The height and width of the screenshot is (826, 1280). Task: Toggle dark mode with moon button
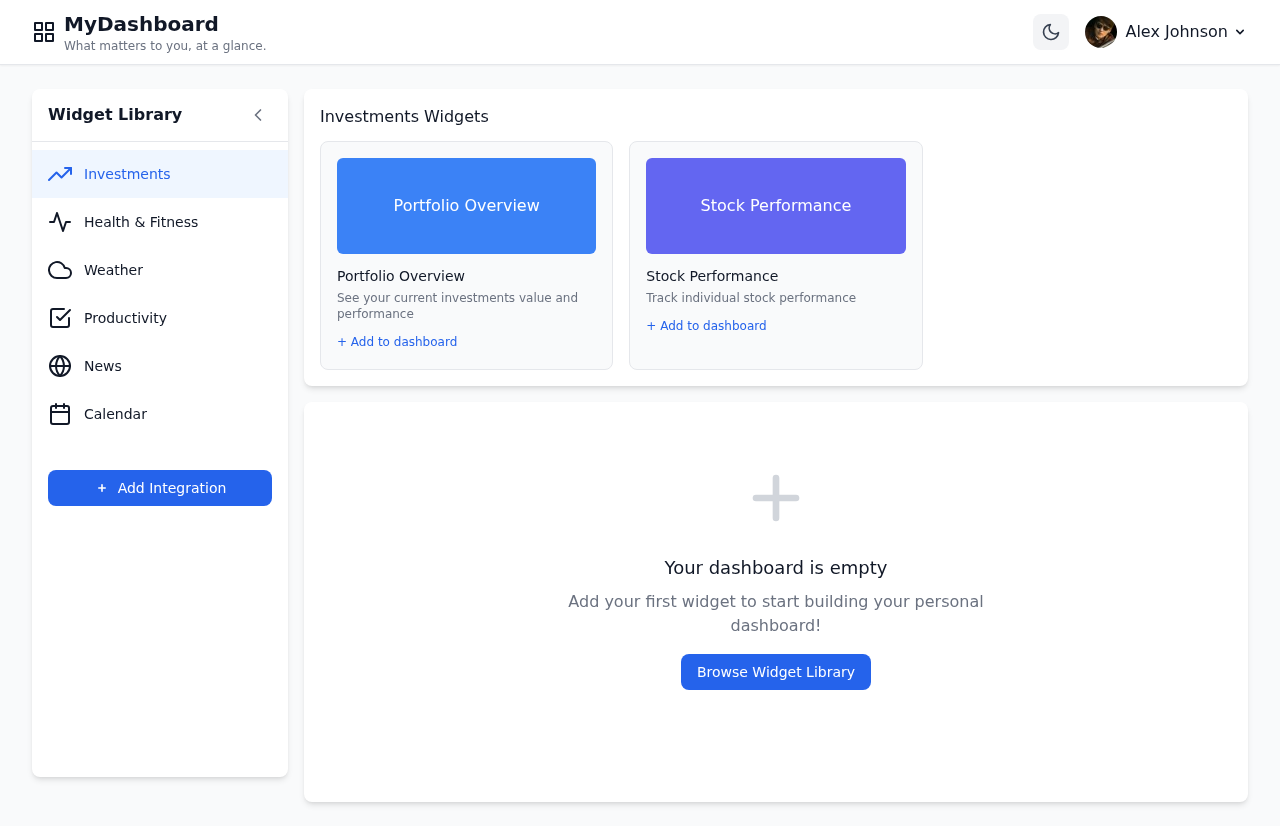[x=1051, y=31]
